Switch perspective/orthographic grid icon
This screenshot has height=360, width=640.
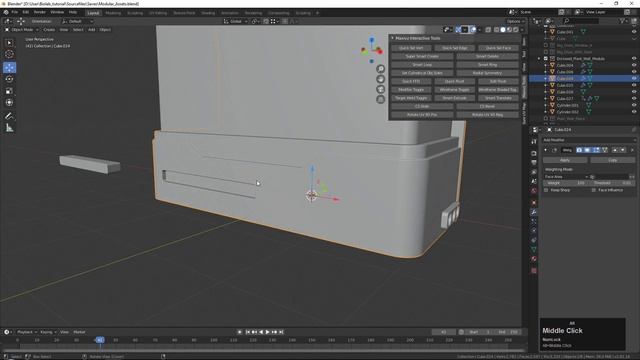380,100
